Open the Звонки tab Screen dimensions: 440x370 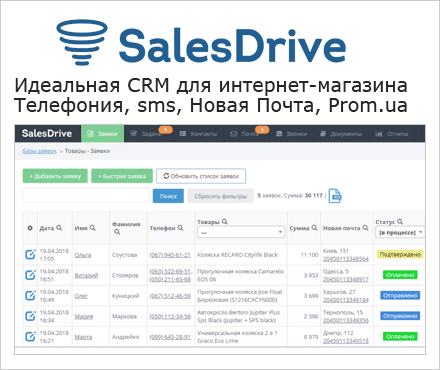(292, 134)
